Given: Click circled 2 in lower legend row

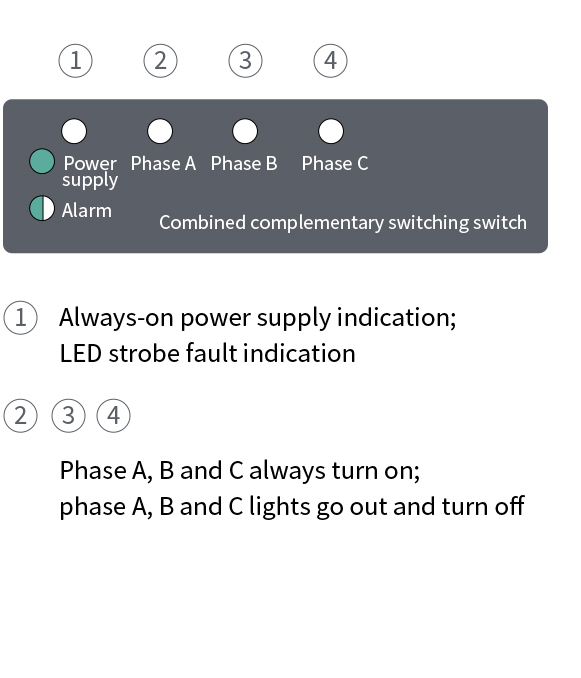Looking at the screenshot, I should click(20, 416).
